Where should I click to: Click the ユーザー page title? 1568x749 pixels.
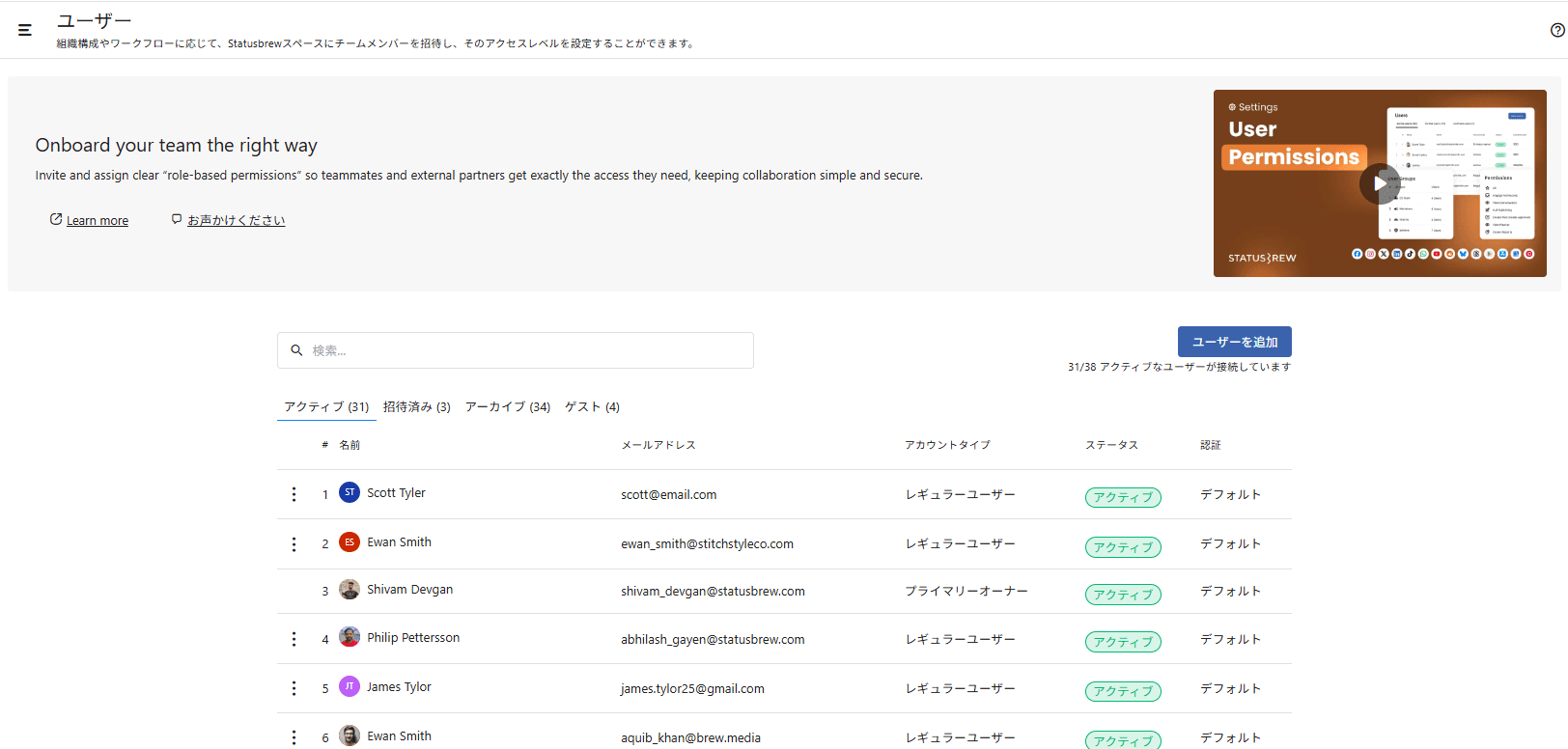pyautogui.click(x=94, y=21)
